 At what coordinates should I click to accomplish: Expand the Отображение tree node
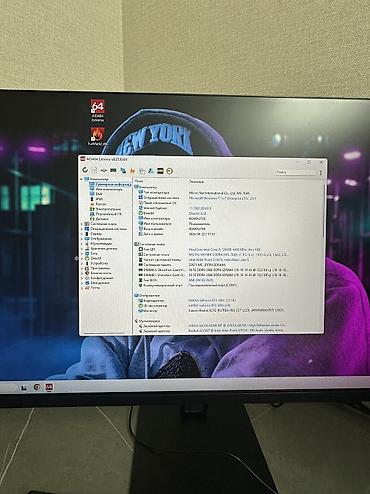tap(82, 239)
